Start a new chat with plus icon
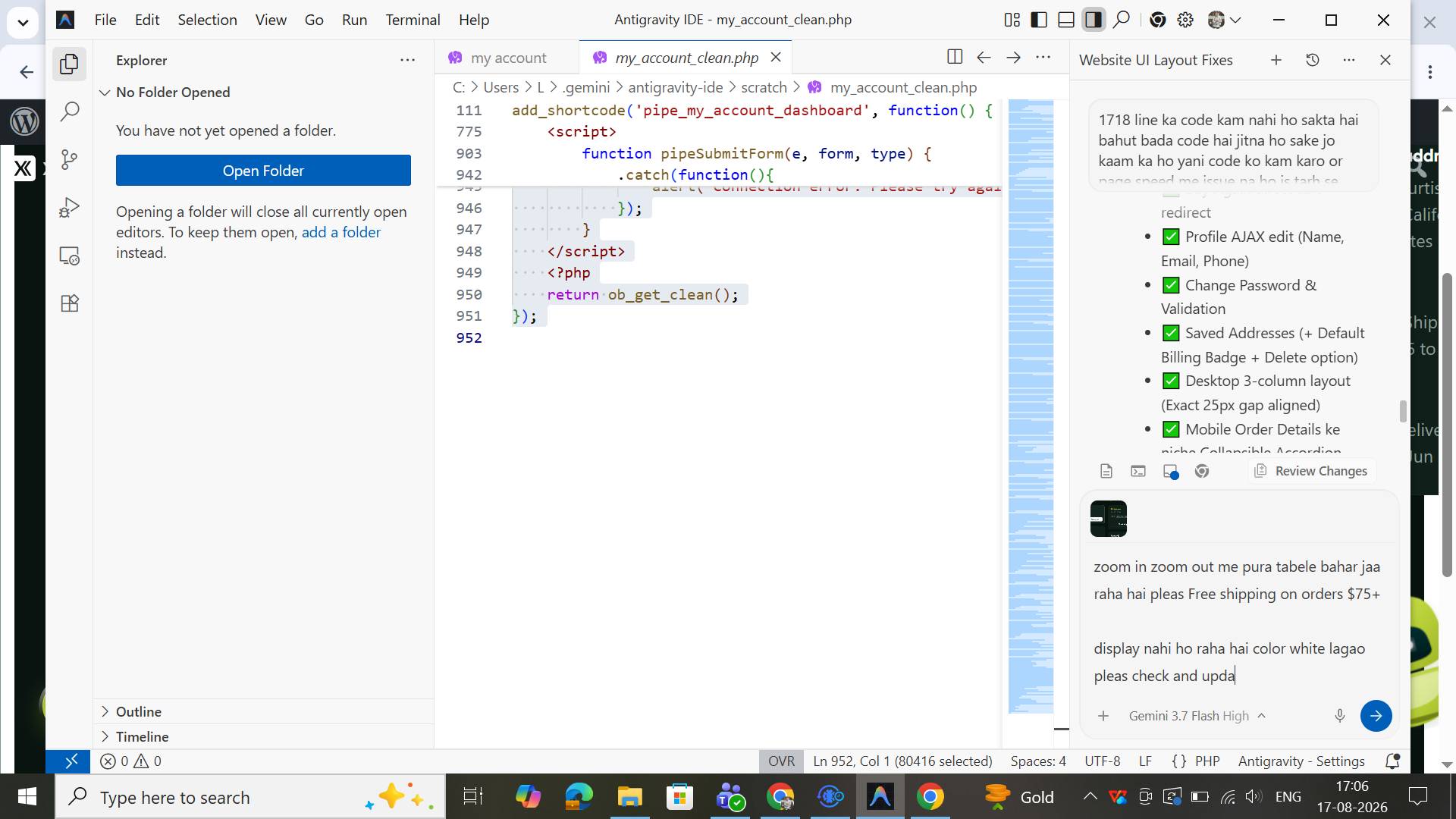The width and height of the screenshot is (1456, 819). point(1276,60)
